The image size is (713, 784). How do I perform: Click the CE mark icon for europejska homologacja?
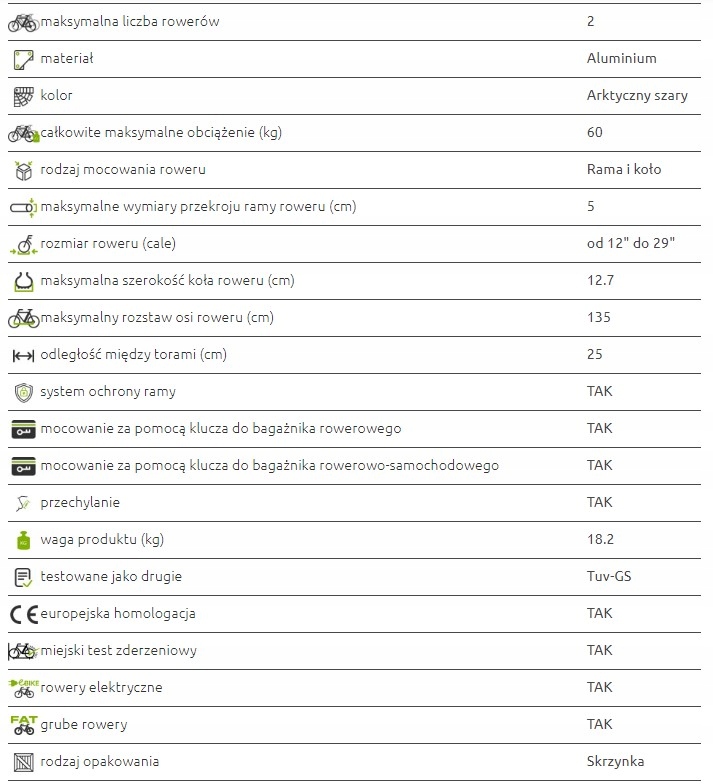[23, 614]
